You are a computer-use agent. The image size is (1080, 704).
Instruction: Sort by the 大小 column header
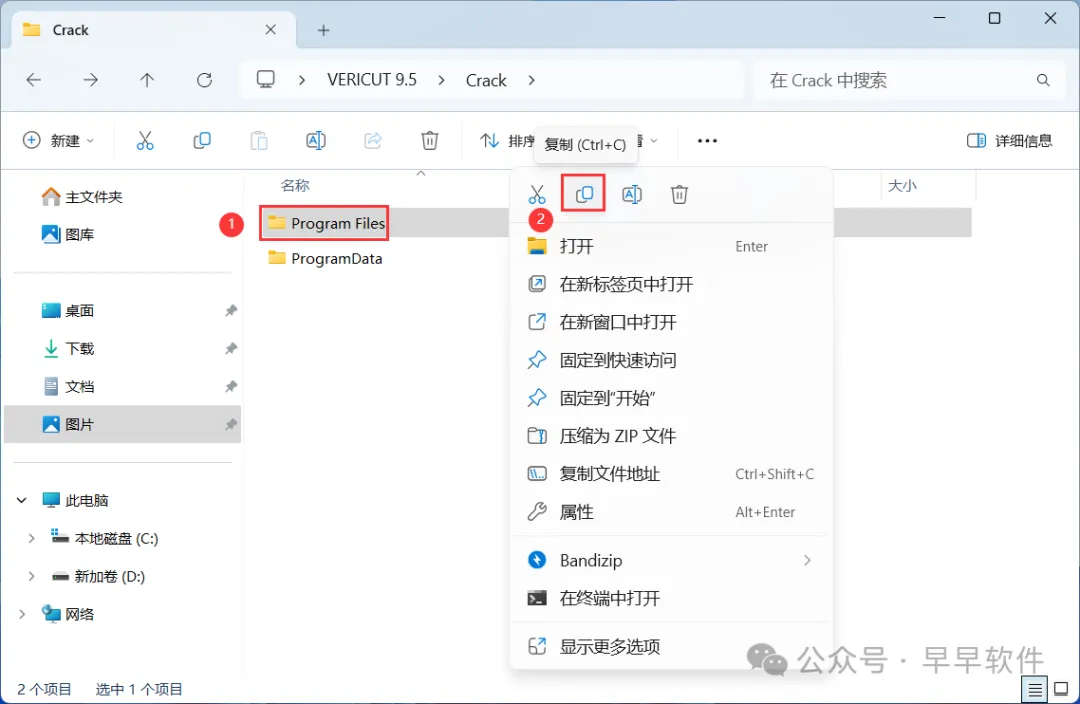(902, 185)
